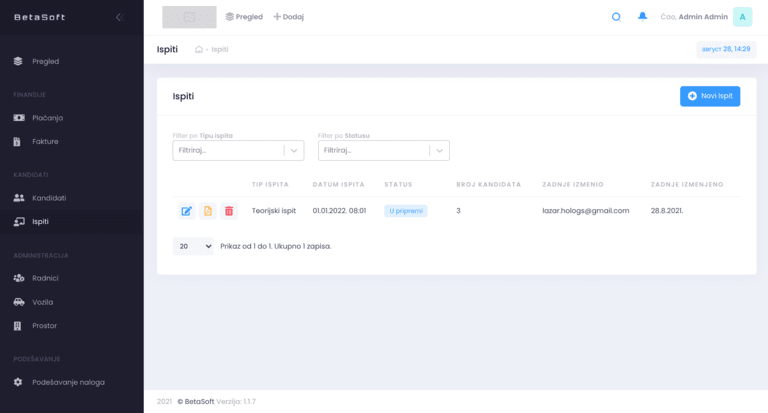768x413 pixels.
Task: Click Prostor building icon in sidebar
Action: (18, 326)
